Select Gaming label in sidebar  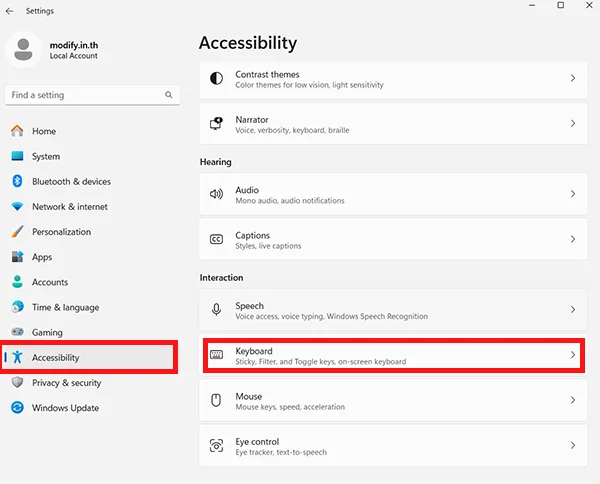[47, 333]
